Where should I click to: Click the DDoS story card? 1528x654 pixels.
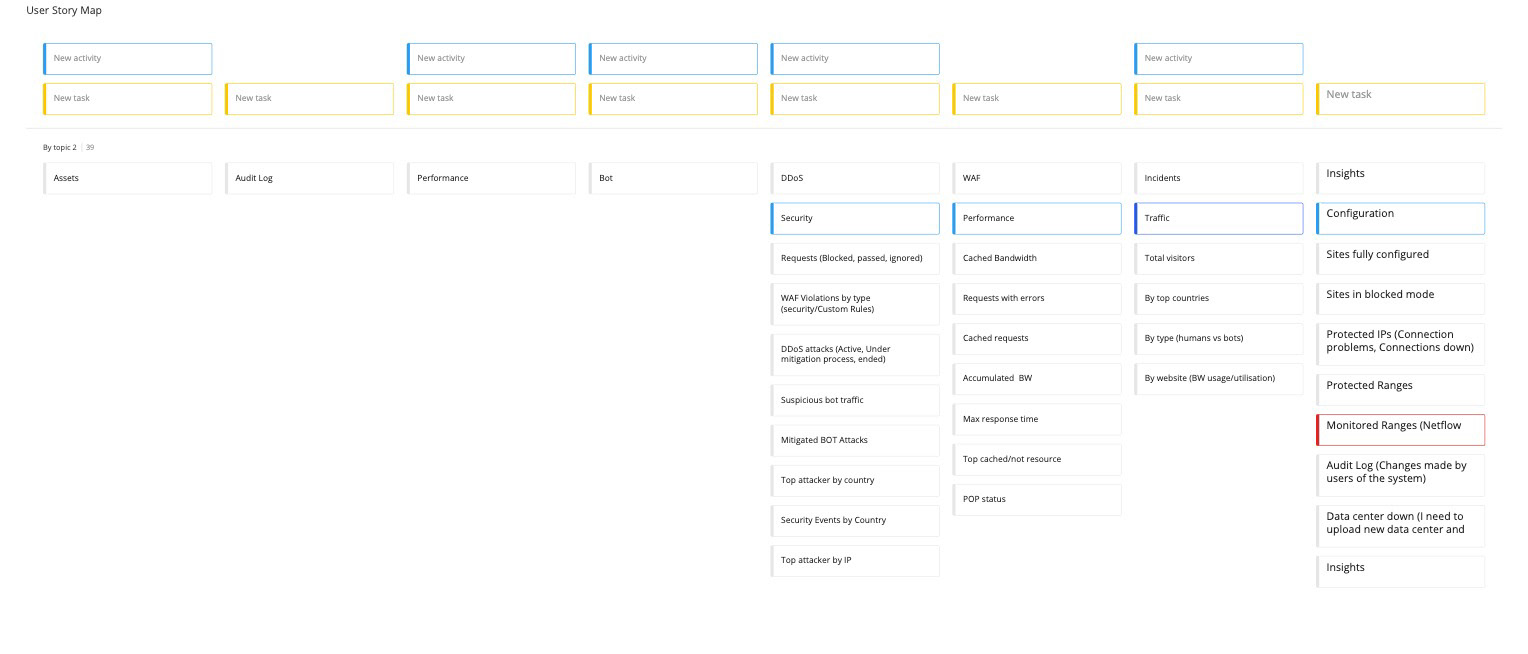[x=855, y=178]
